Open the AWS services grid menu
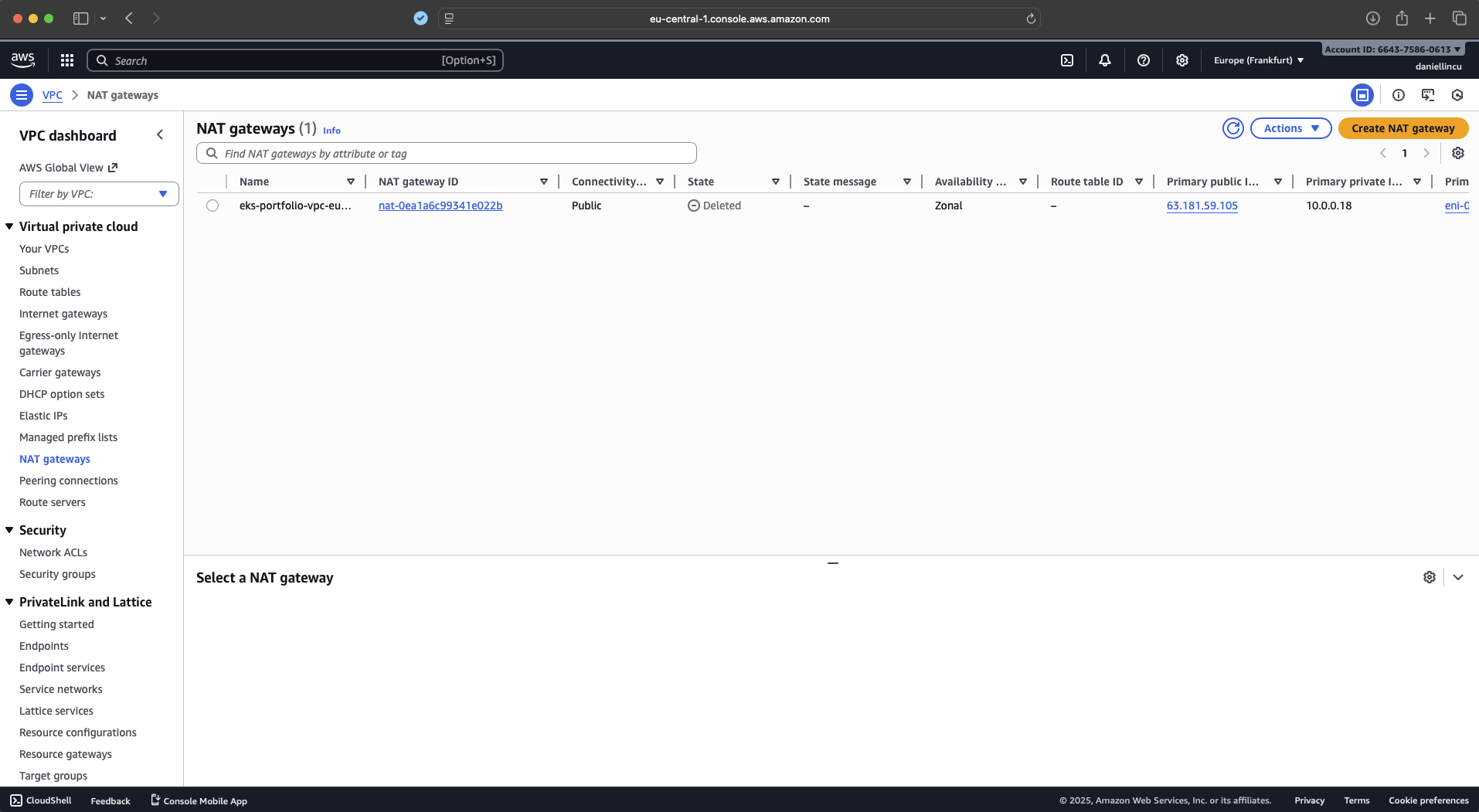 [x=67, y=60]
